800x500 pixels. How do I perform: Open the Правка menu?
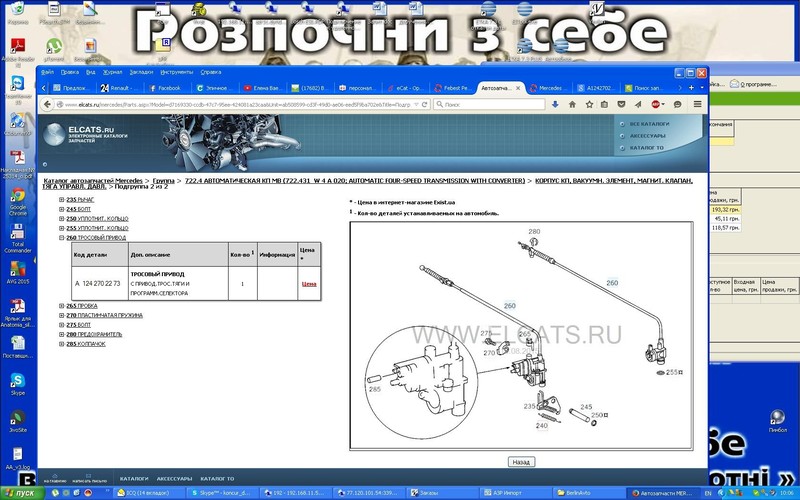[x=70, y=72]
